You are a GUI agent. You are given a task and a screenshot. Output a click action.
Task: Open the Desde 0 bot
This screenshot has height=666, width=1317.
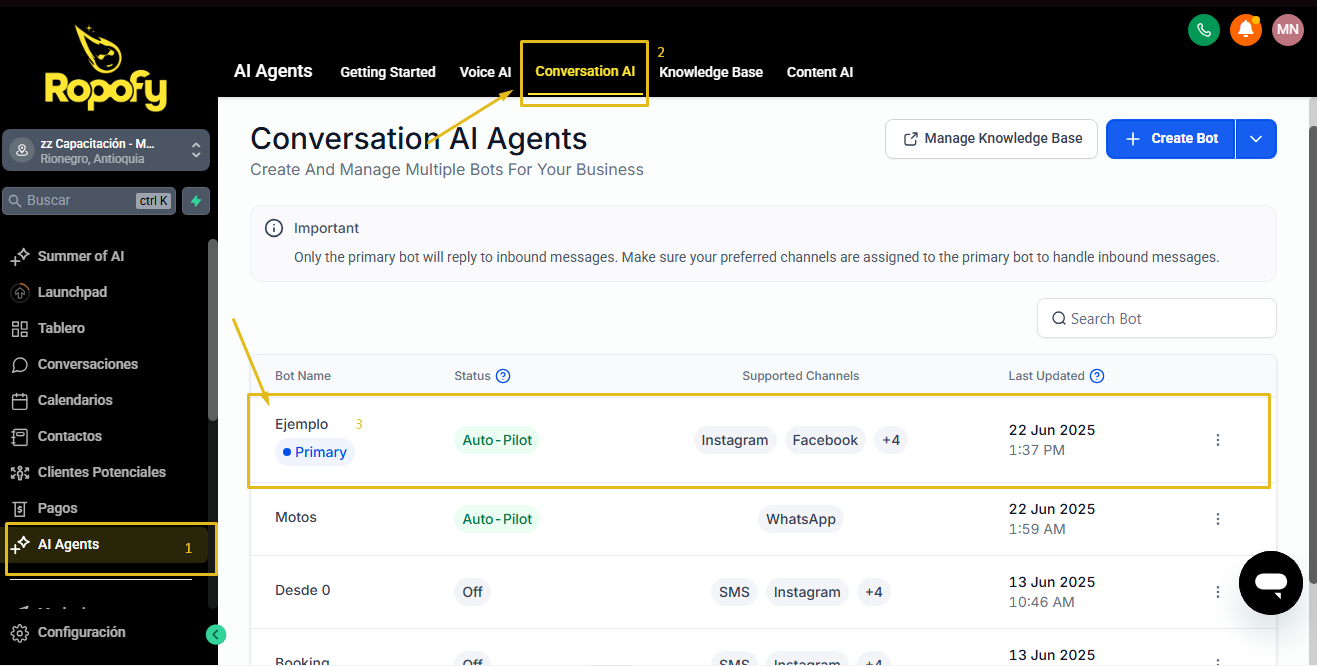click(x=303, y=591)
